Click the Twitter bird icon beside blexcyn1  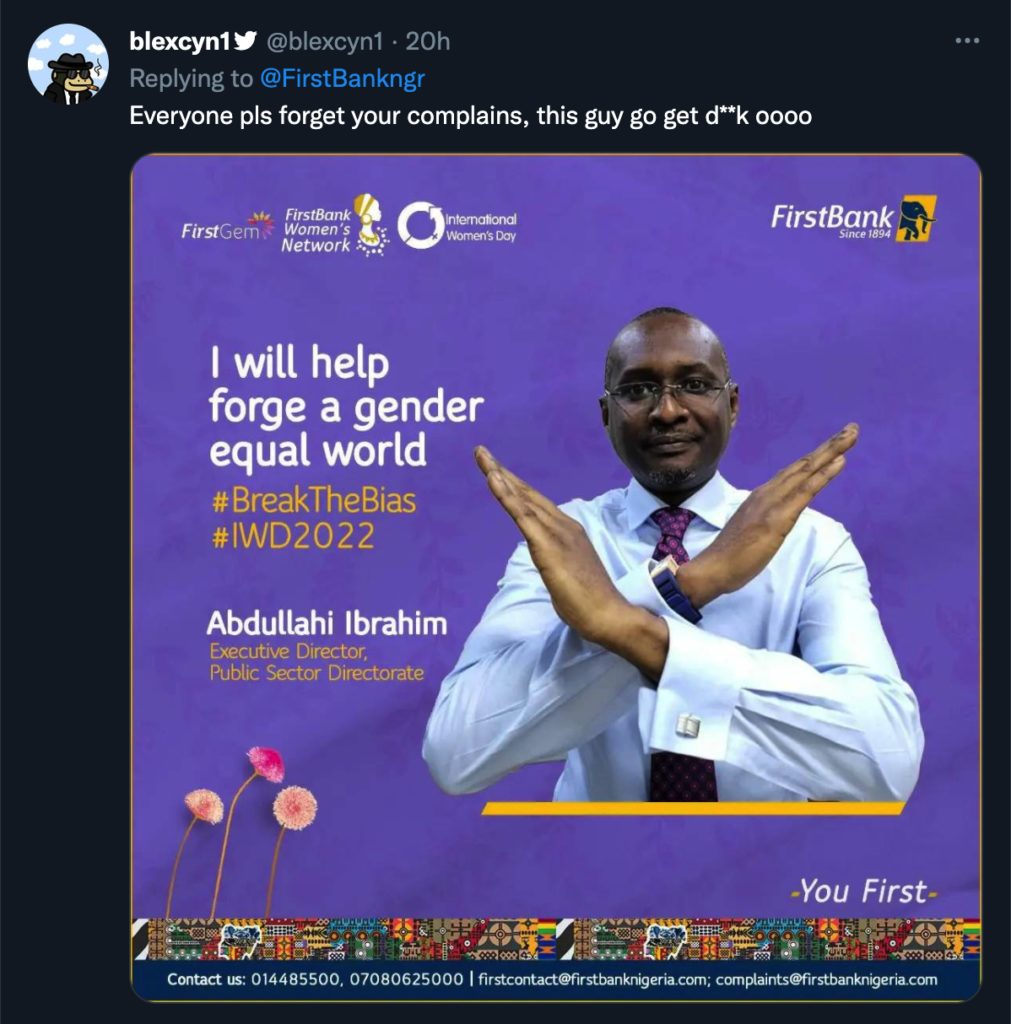coord(245,41)
